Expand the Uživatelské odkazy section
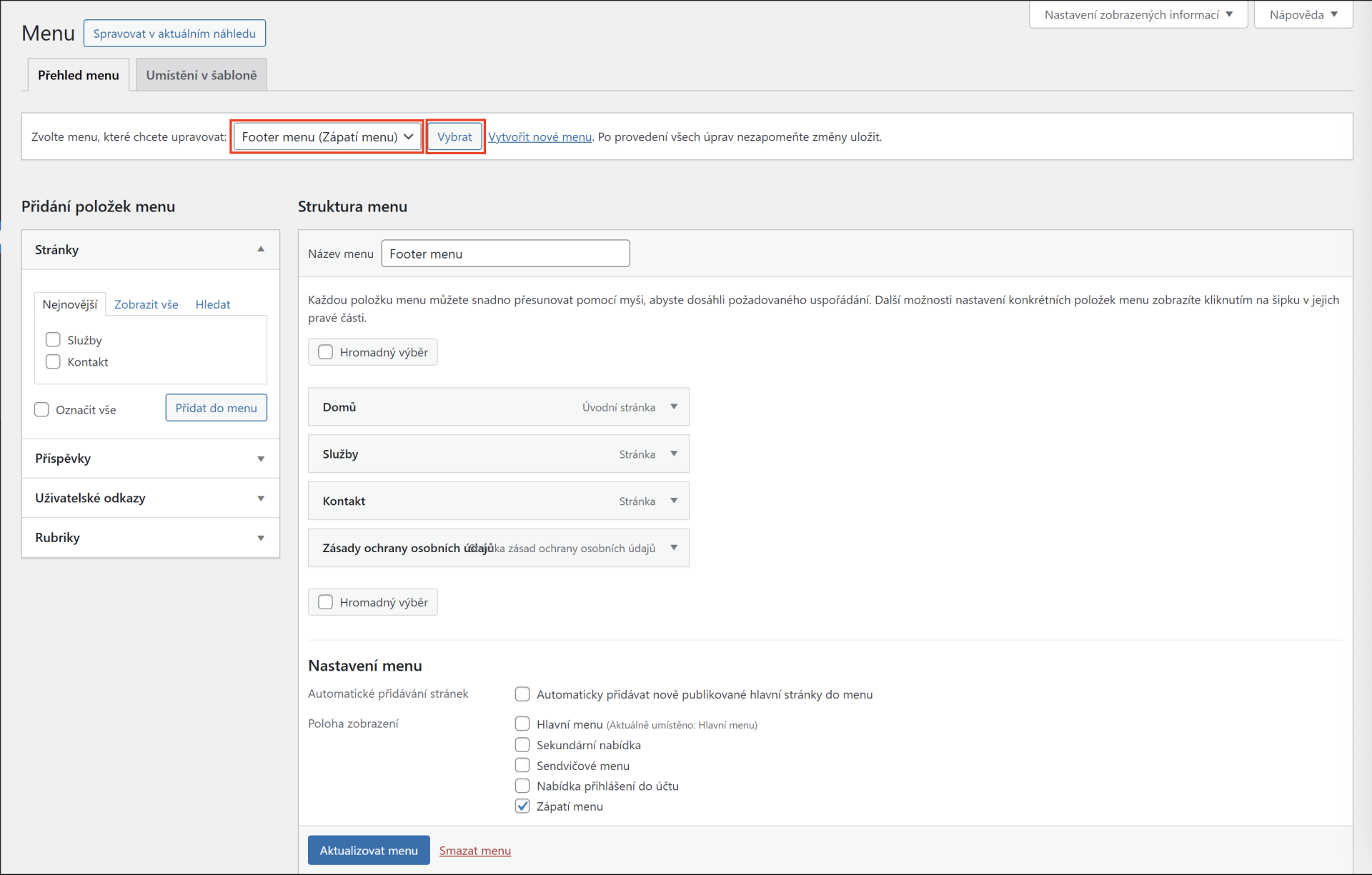The height and width of the screenshot is (875, 1372). [x=260, y=498]
